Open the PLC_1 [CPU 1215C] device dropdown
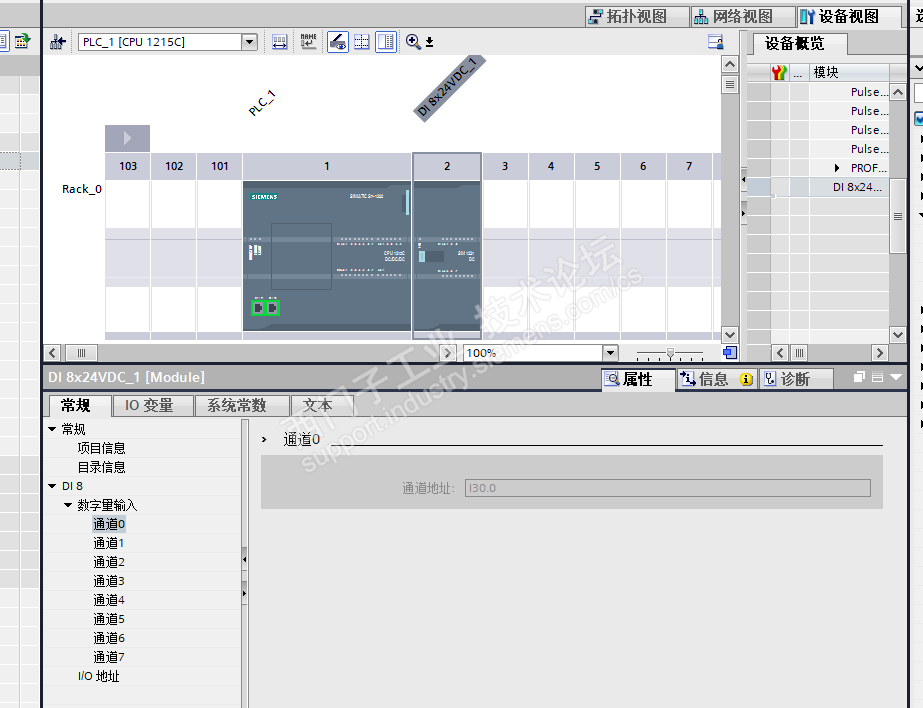This screenshot has width=923, height=708. (250, 42)
